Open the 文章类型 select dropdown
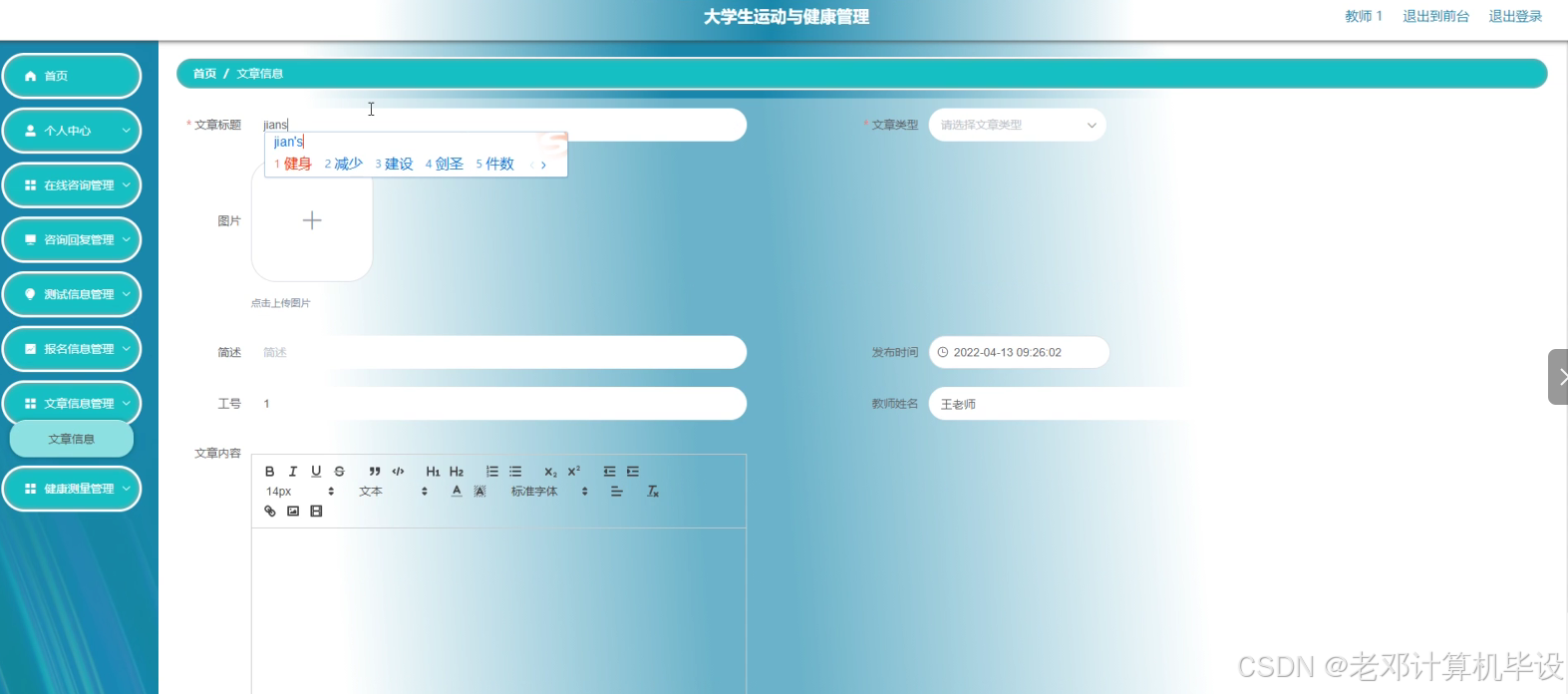Screen dimensions: 1568x694 1018,125
